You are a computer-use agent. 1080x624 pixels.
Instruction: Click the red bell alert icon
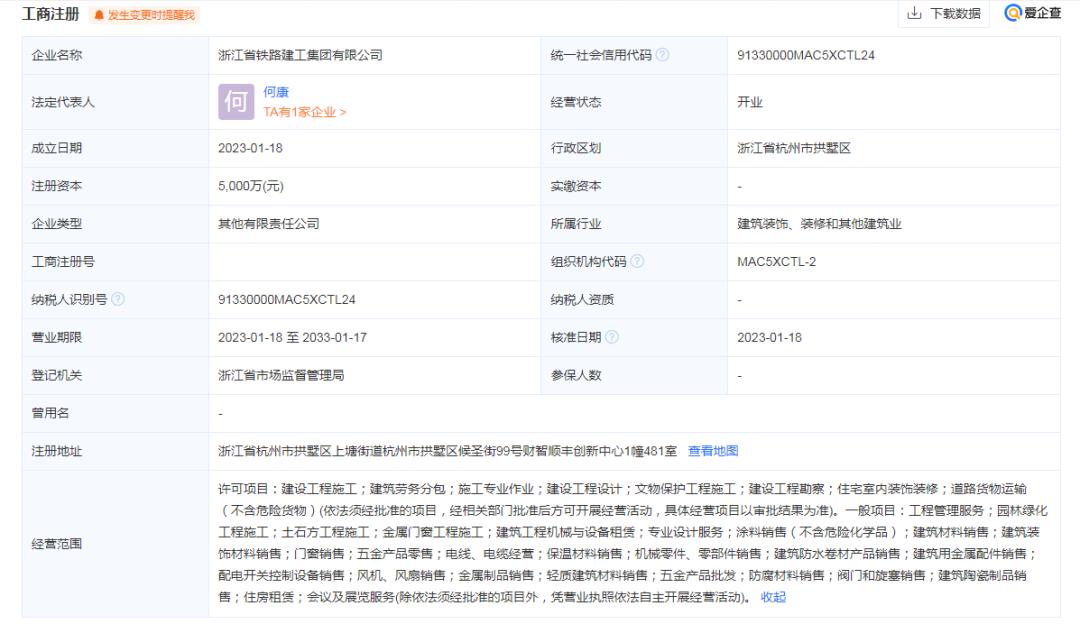point(98,15)
